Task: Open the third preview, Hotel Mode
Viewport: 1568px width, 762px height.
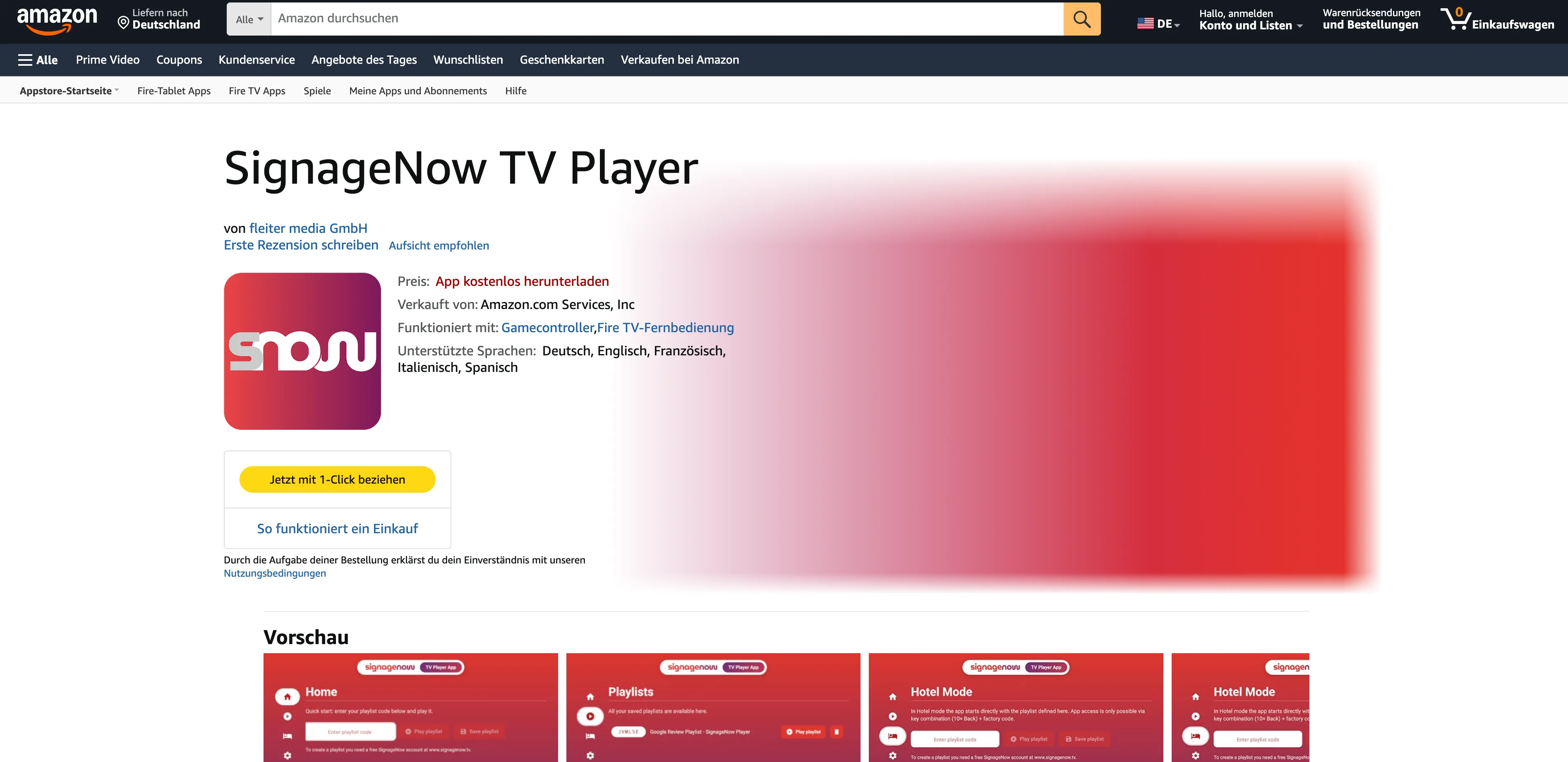Action: tap(1015, 707)
